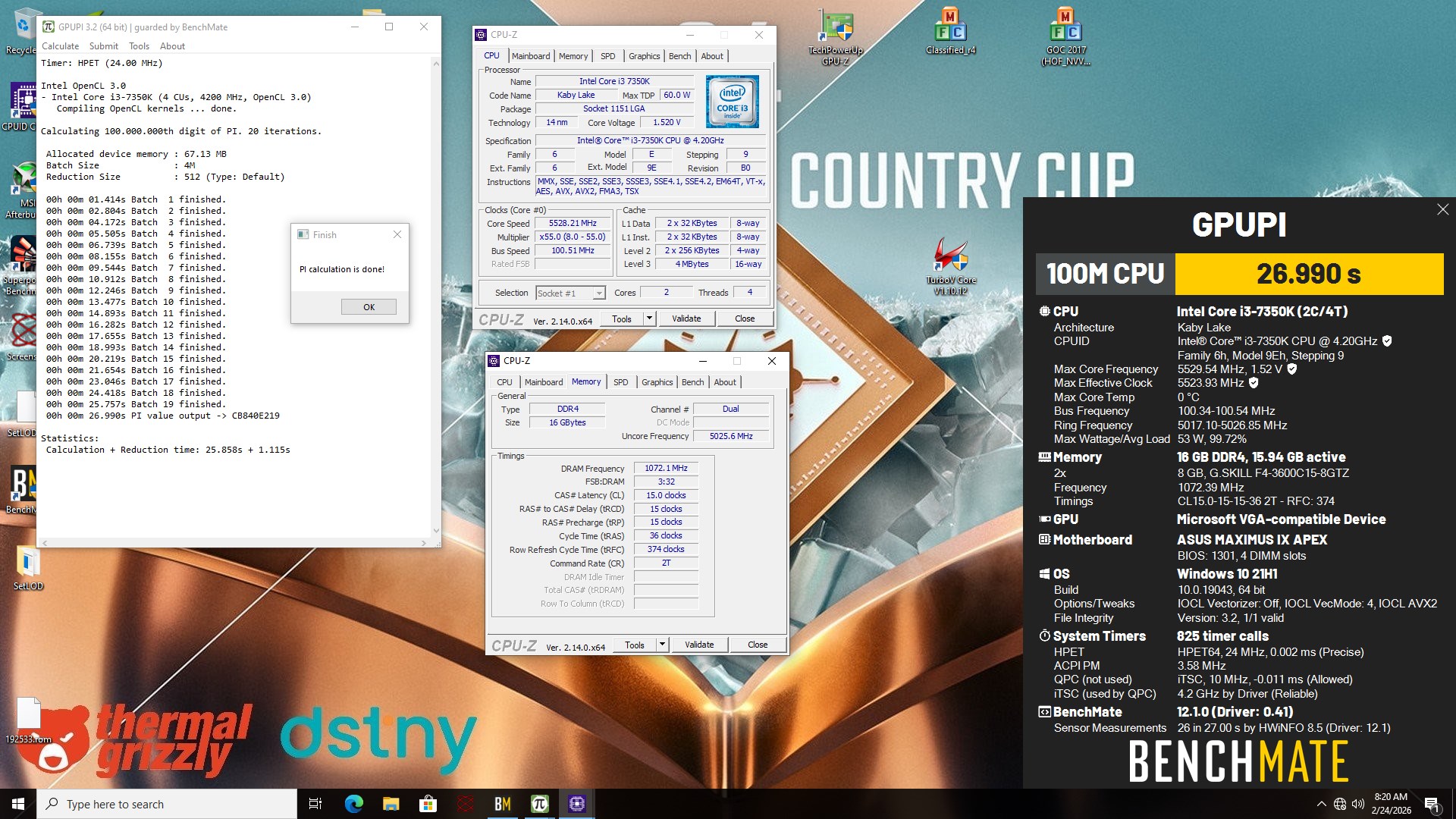Open Microsoft Store from taskbar
The height and width of the screenshot is (819, 1456).
(x=428, y=804)
